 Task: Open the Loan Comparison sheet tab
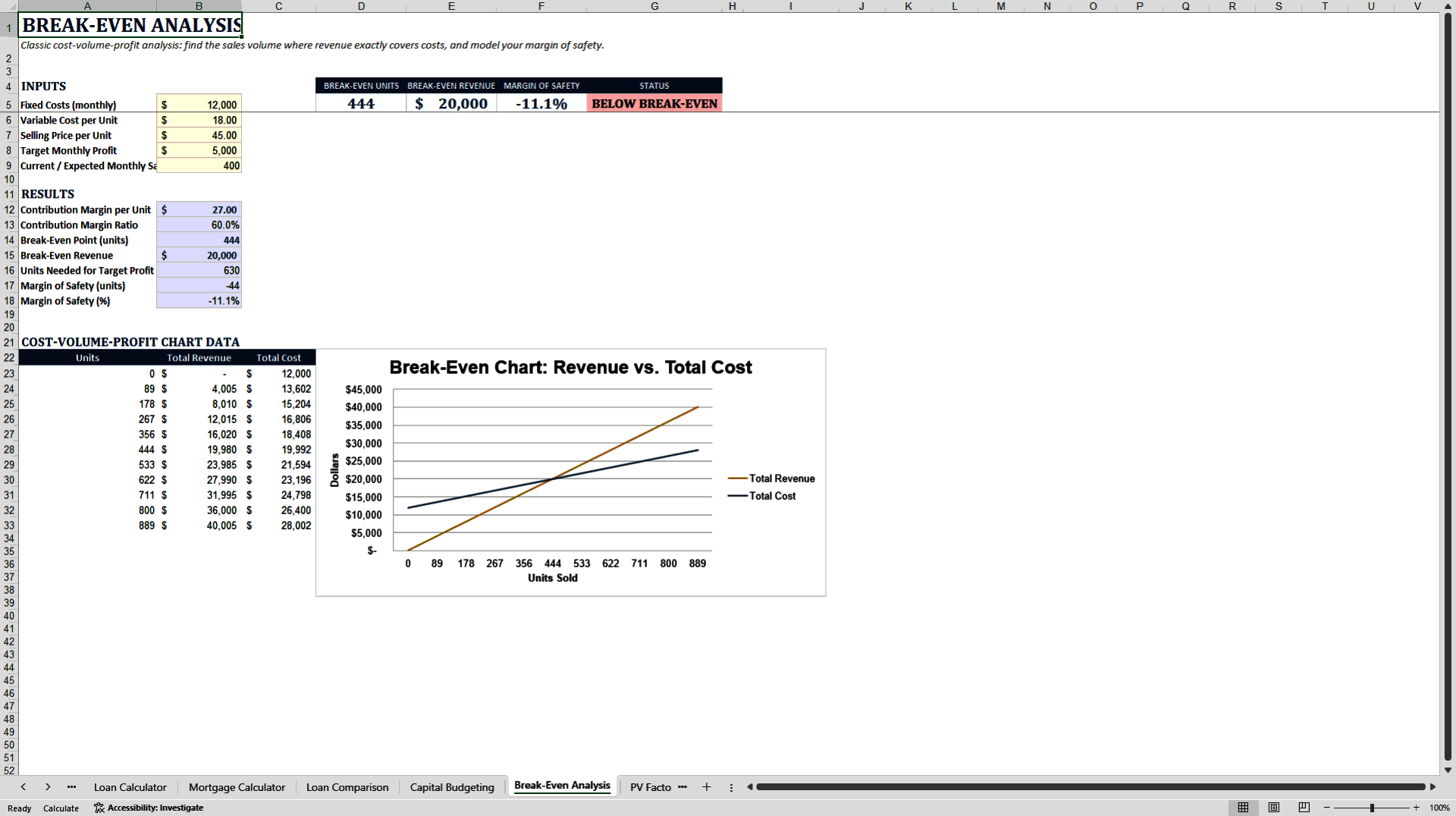[x=347, y=787]
